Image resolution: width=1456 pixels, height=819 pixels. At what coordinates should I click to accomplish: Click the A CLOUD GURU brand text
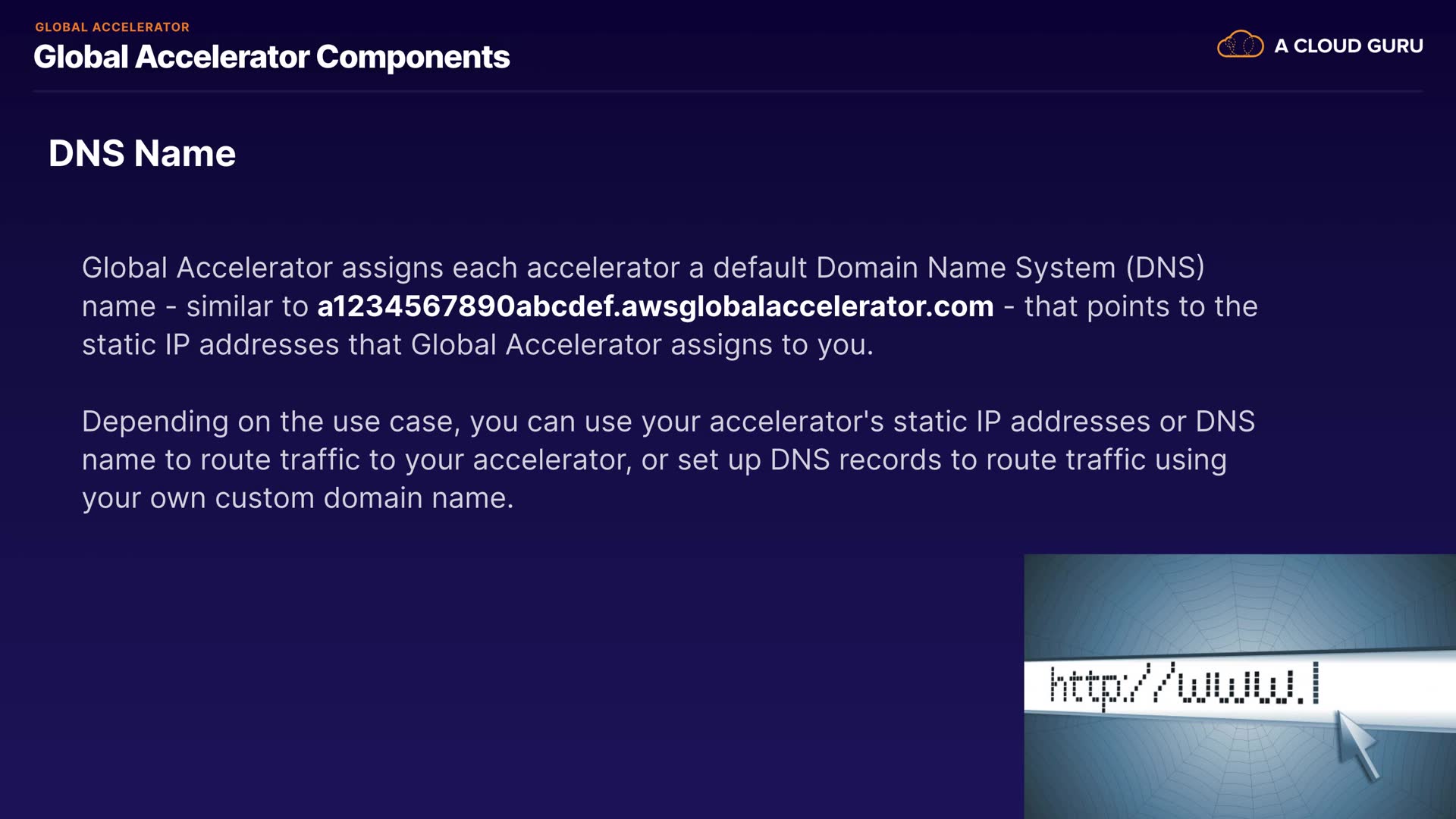(x=1348, y=46)
